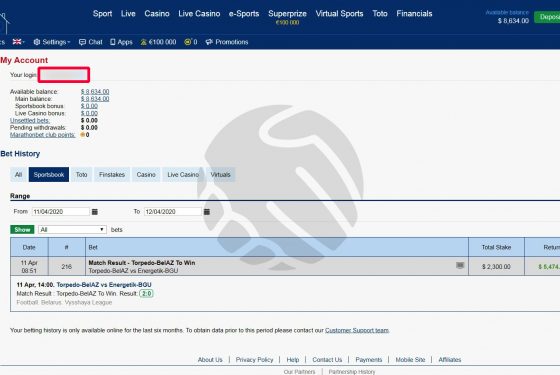Click the club points coin counter

tap(191, 42)
